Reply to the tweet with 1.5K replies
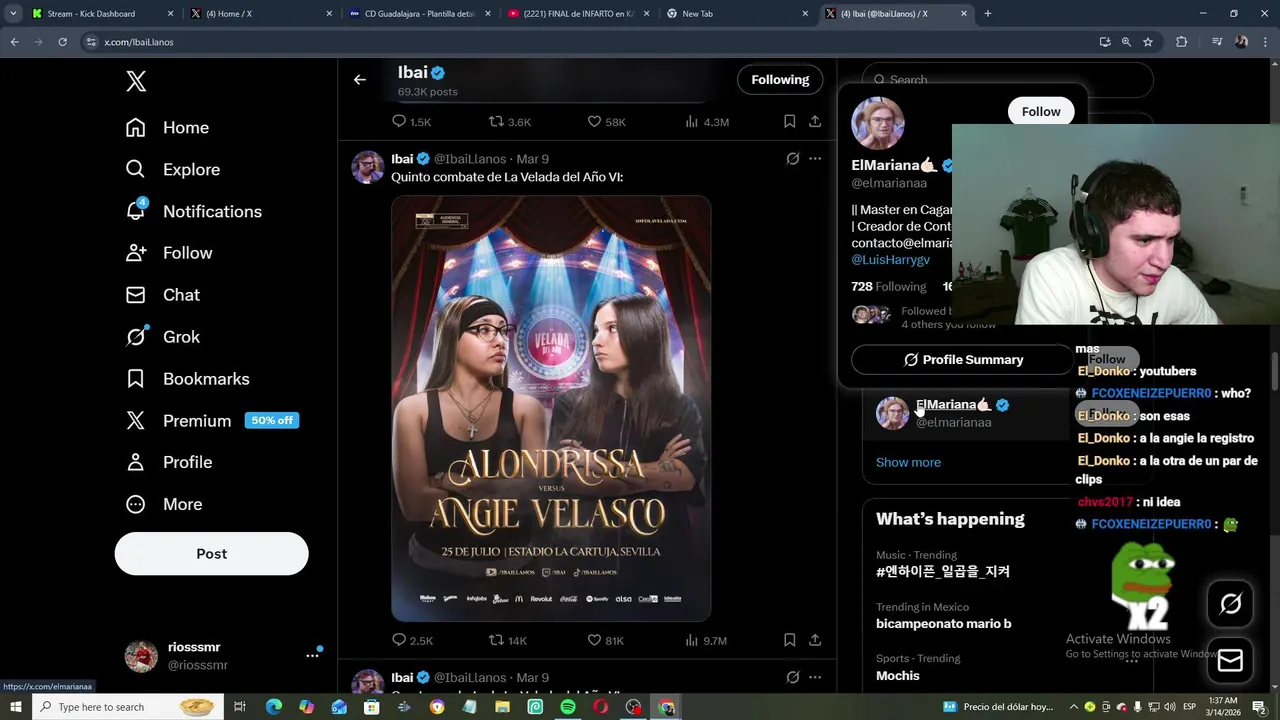1280x720 pixels. click(x=411, y=122)
